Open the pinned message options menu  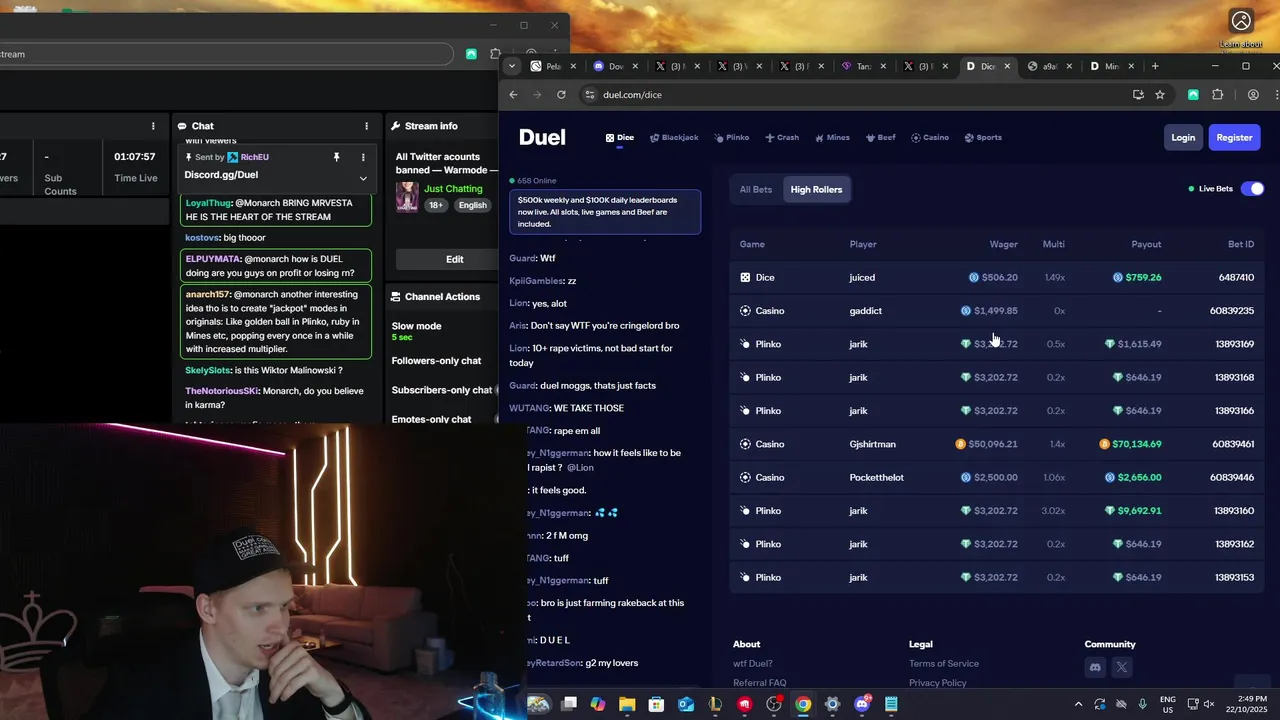(x=363, y=157)
